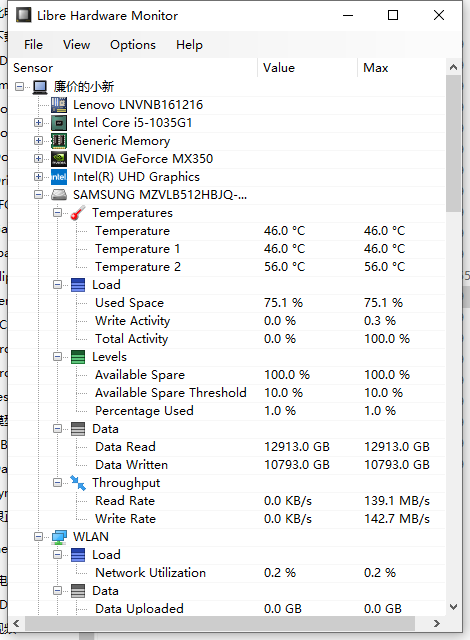The width and height of the screenshot is (470, 640).
Task: Collapse the SAMSUNG drive's Load group
Action: (x=58, y=284)
